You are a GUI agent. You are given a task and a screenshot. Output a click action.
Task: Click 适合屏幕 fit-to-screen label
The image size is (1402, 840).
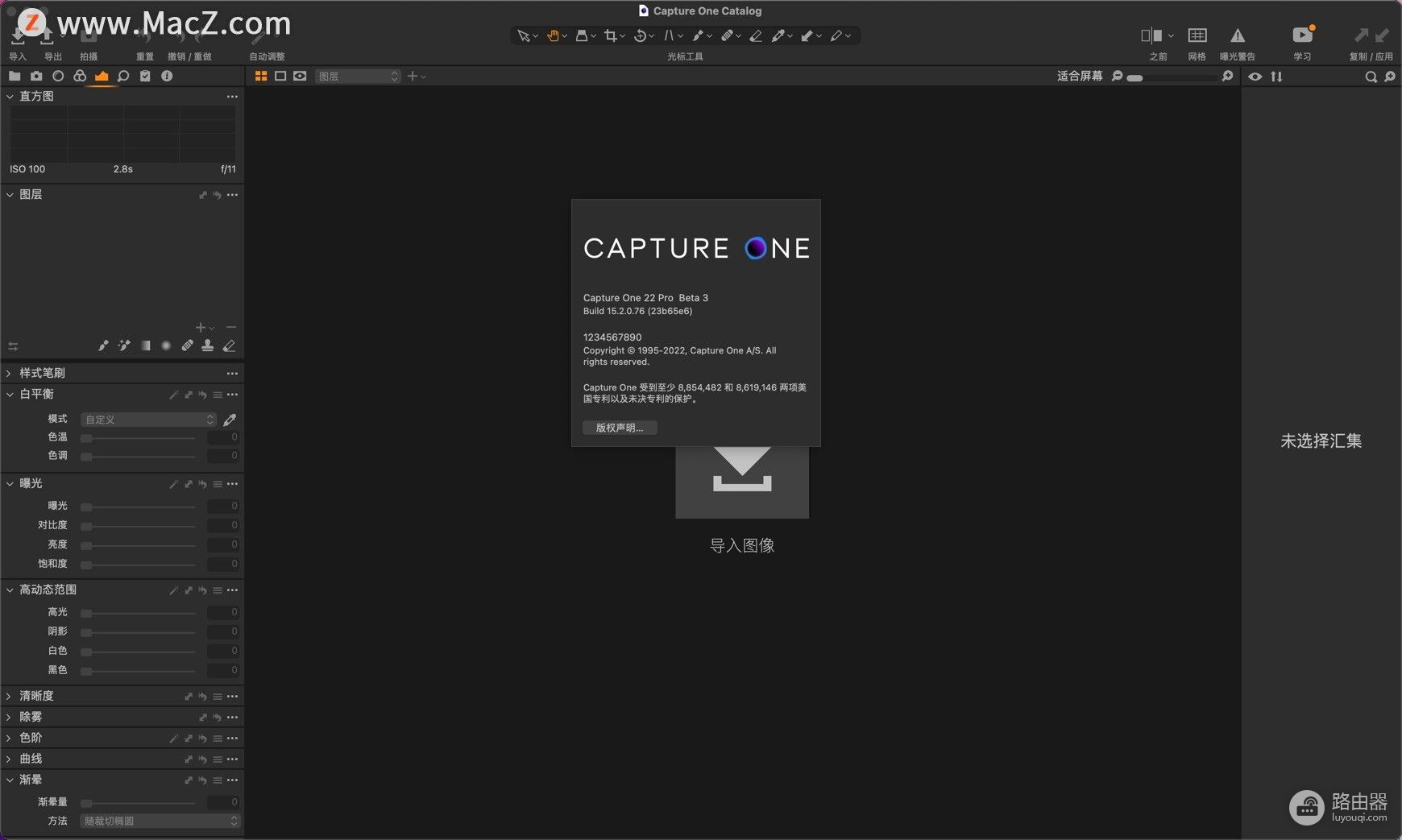(1080, 76)
